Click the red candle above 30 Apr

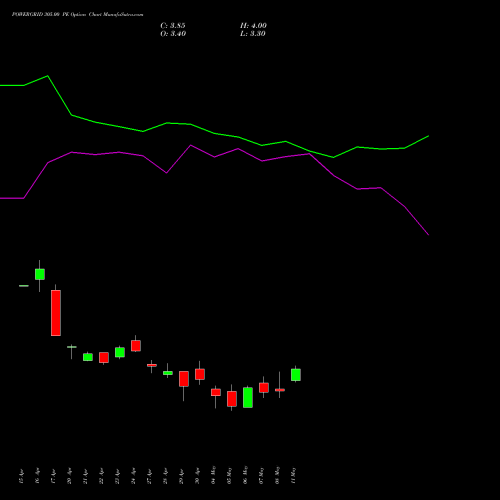click(200, 374)
